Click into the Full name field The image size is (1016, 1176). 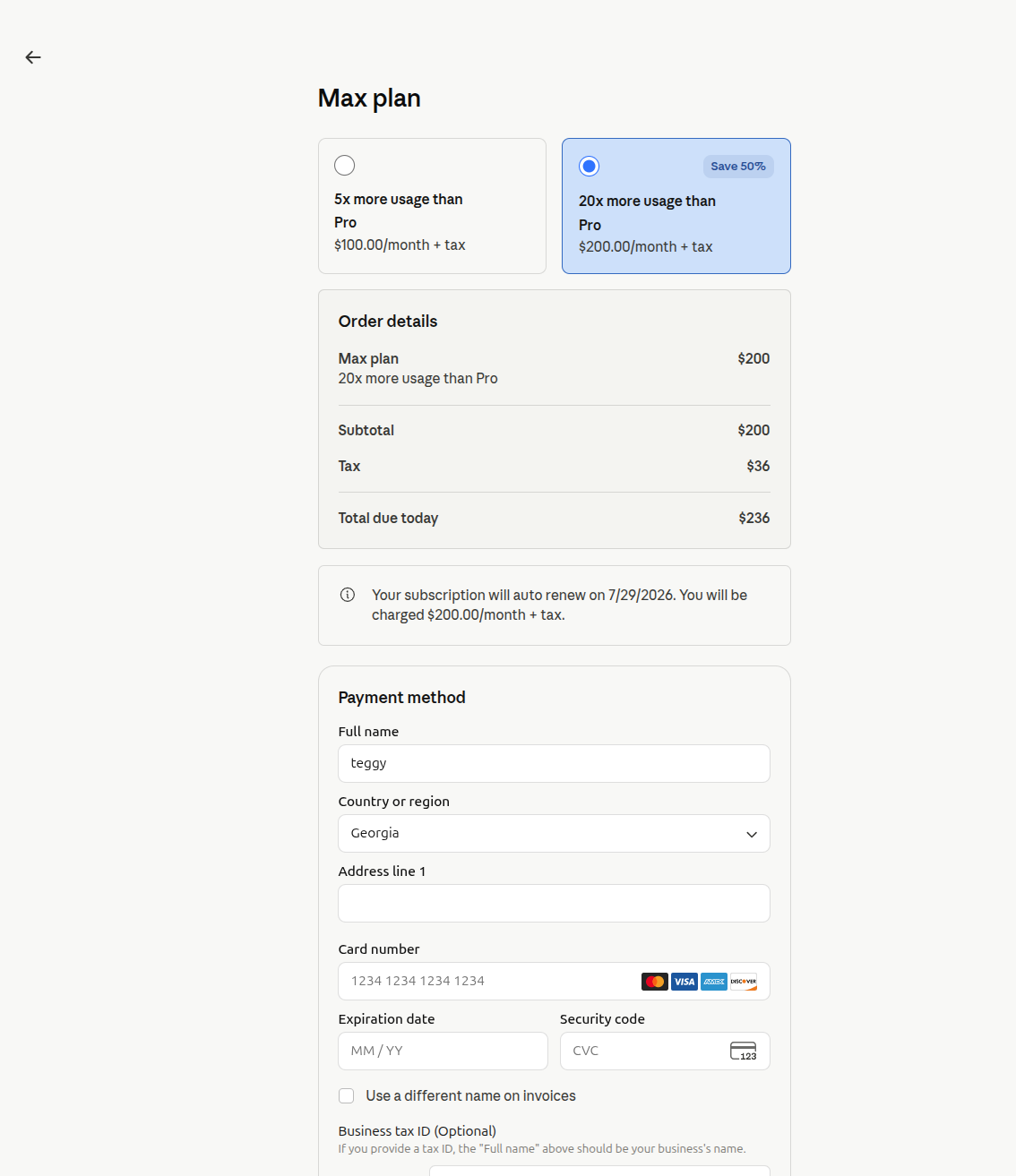coord(554,763)
